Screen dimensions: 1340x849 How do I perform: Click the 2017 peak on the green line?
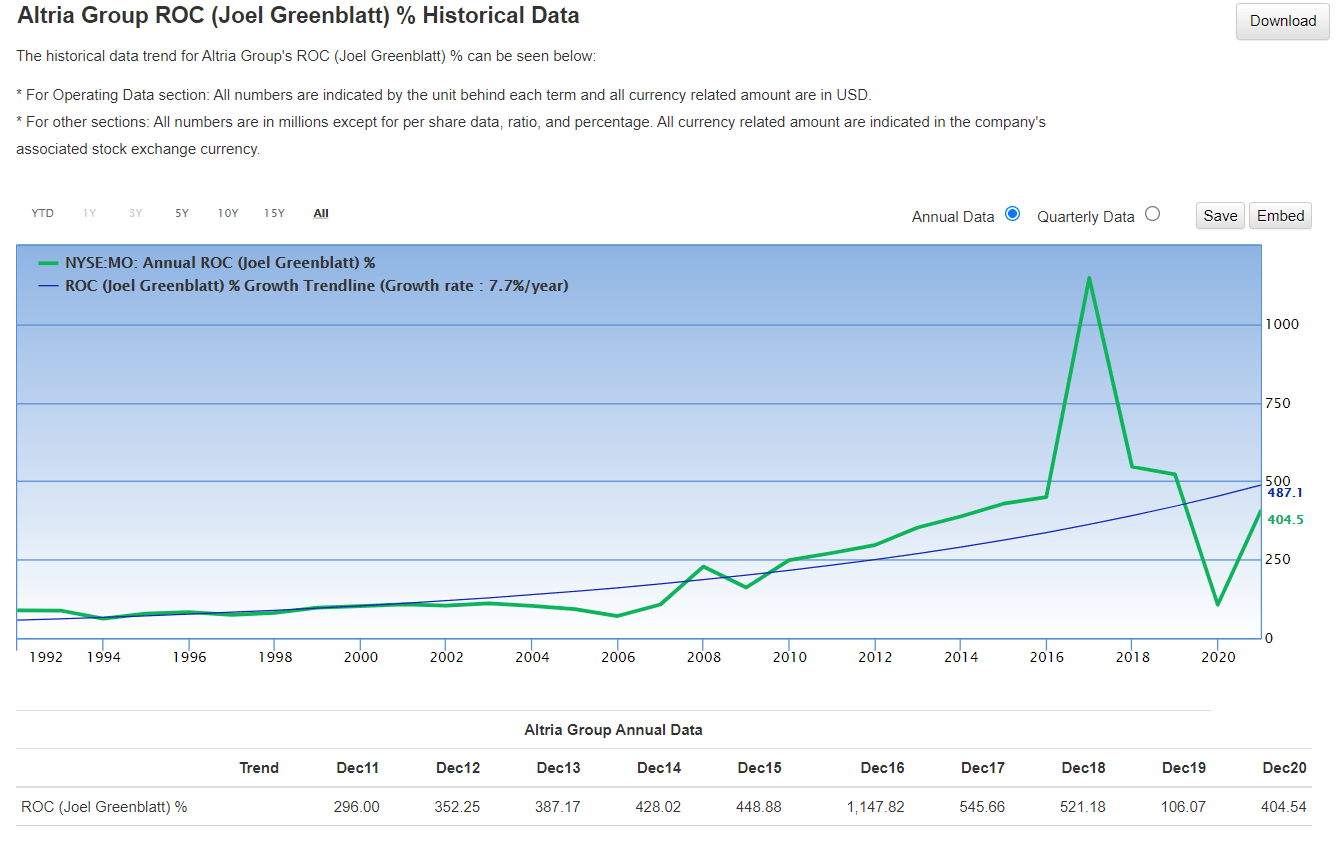(x=1089, y=278)
